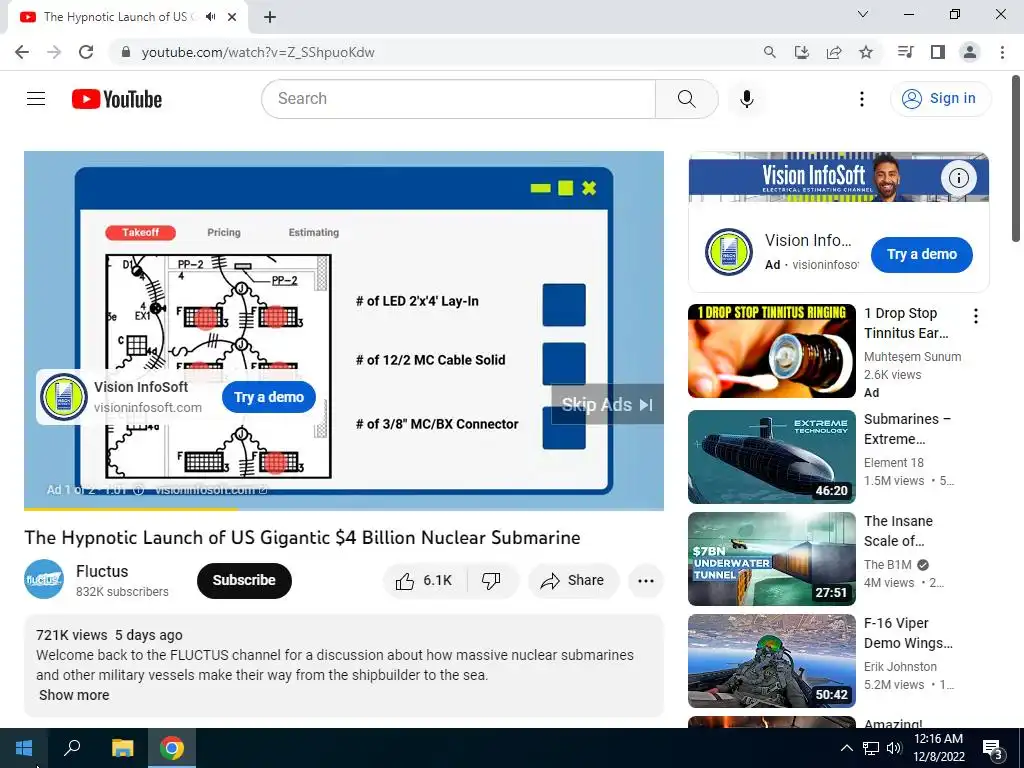Open the volume control in tray
Image resolution: width=1024 pixels, height=768 pixels.
click(x=894, y=748)
